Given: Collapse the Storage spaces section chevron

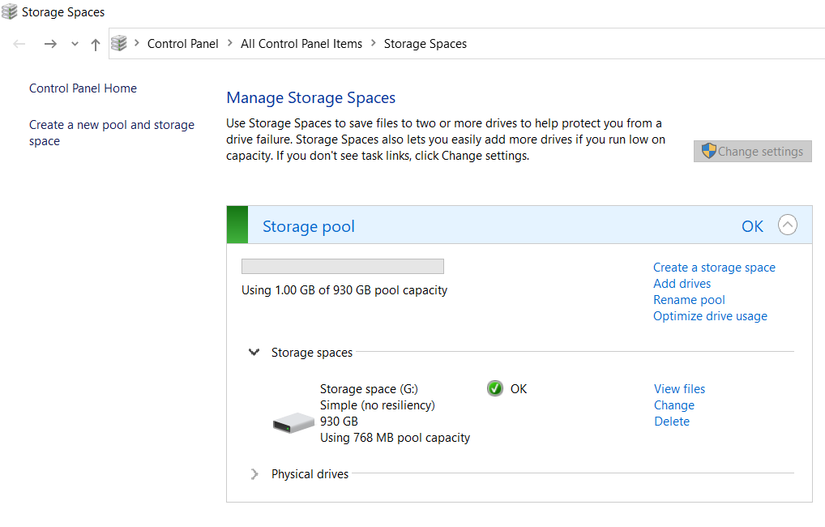Looking at the screenshot, I should click(254, 352).
